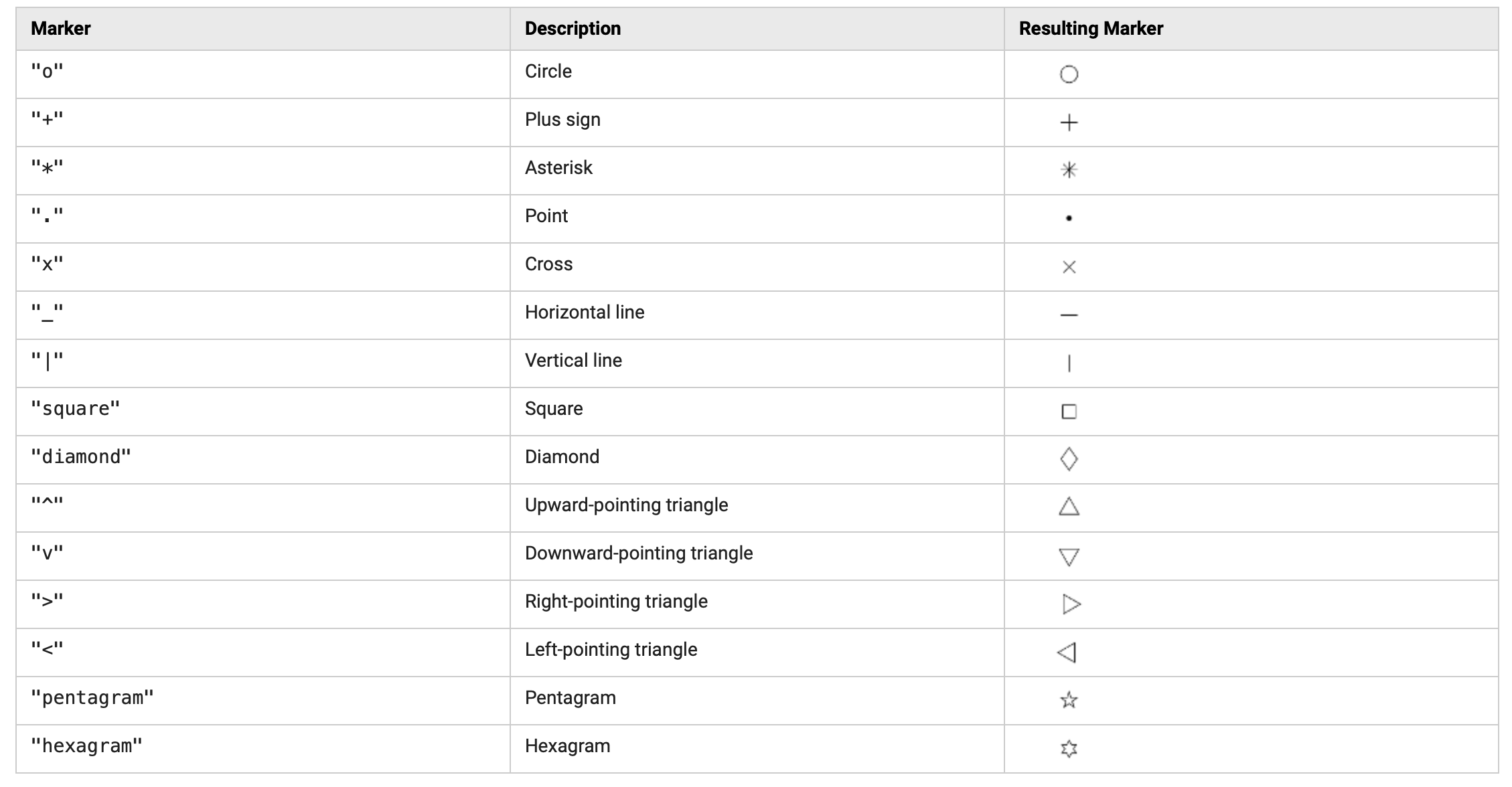This screenshot has width=1512, height=787.
Task: Click the "hexagram" code value
Action: (87, 746)
